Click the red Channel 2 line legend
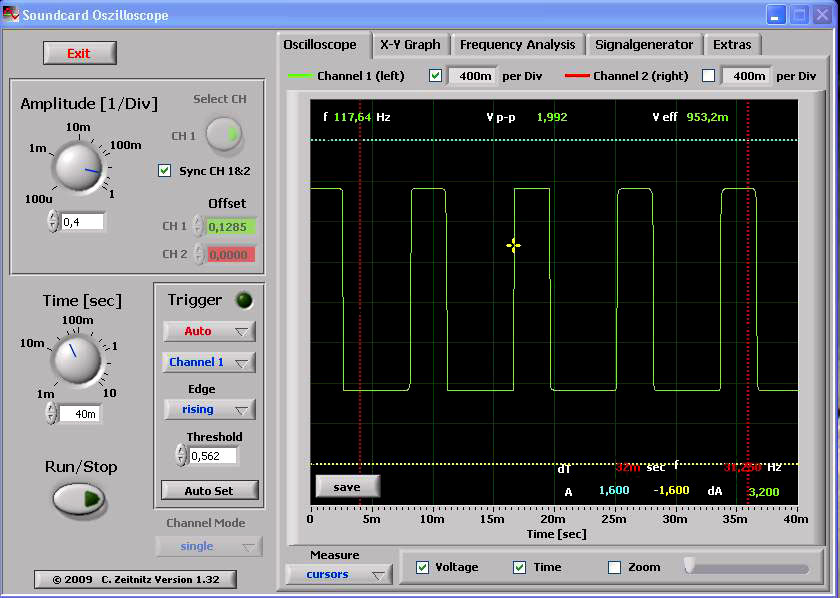Screen dimensions: 840x598 click(577, 76)
